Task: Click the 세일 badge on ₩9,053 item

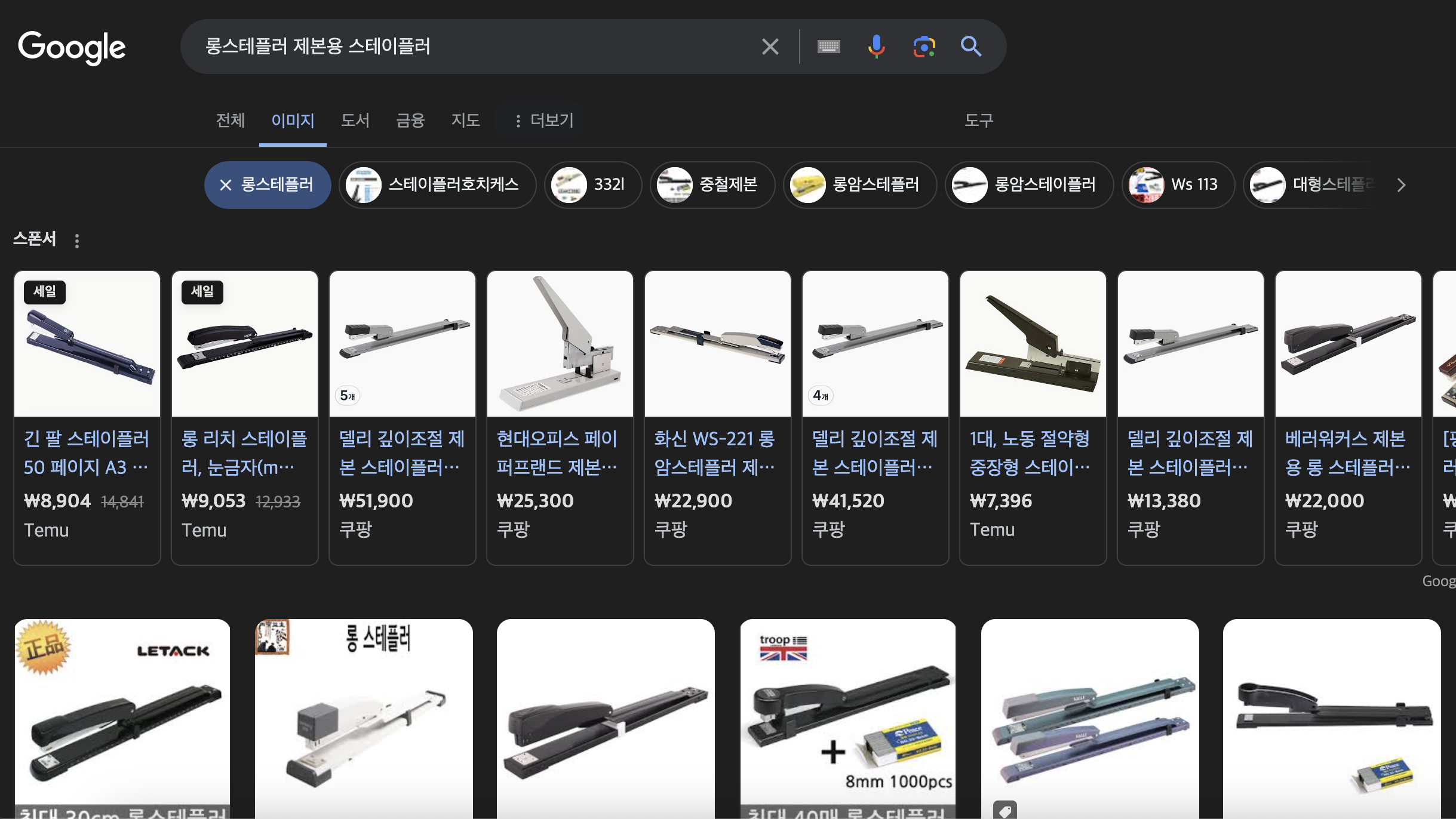Action: point(202,292)
